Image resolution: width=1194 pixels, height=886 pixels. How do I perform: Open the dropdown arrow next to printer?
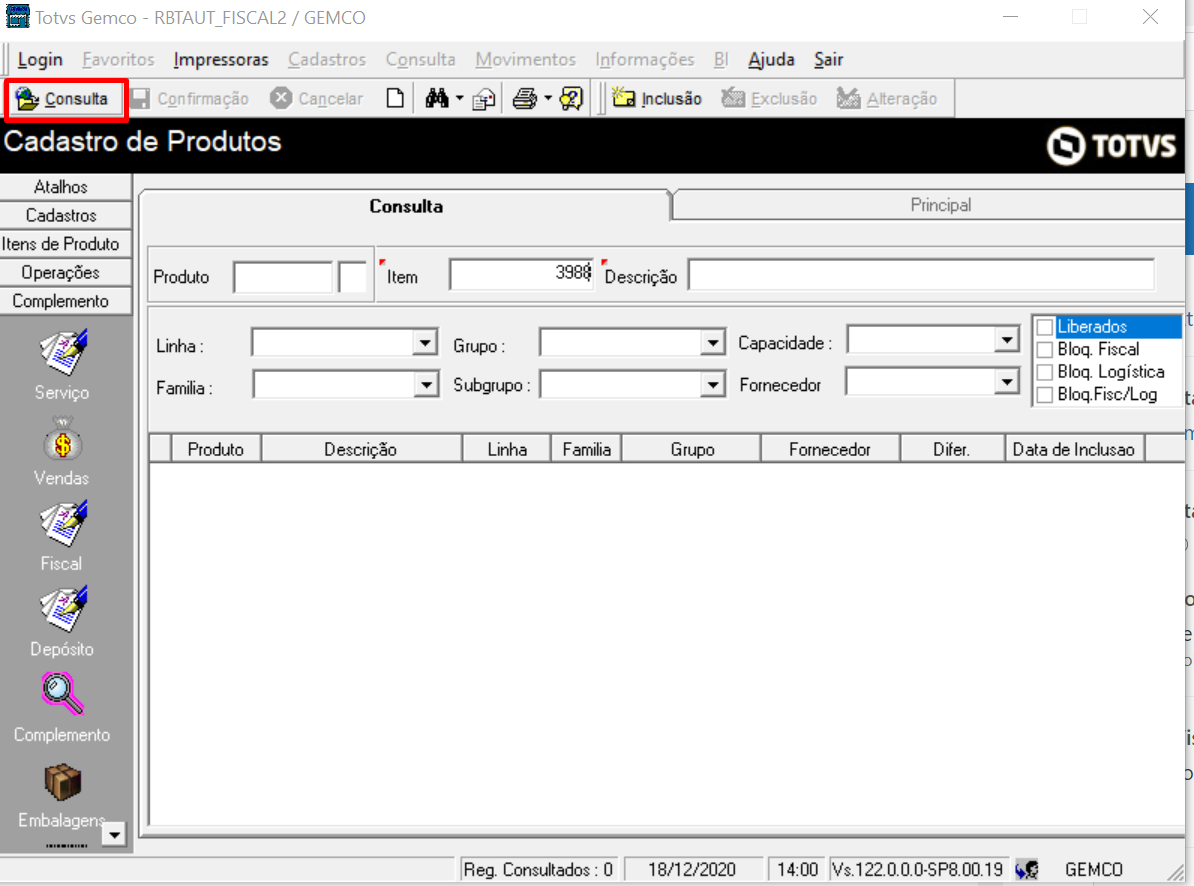tap(548, 98)
